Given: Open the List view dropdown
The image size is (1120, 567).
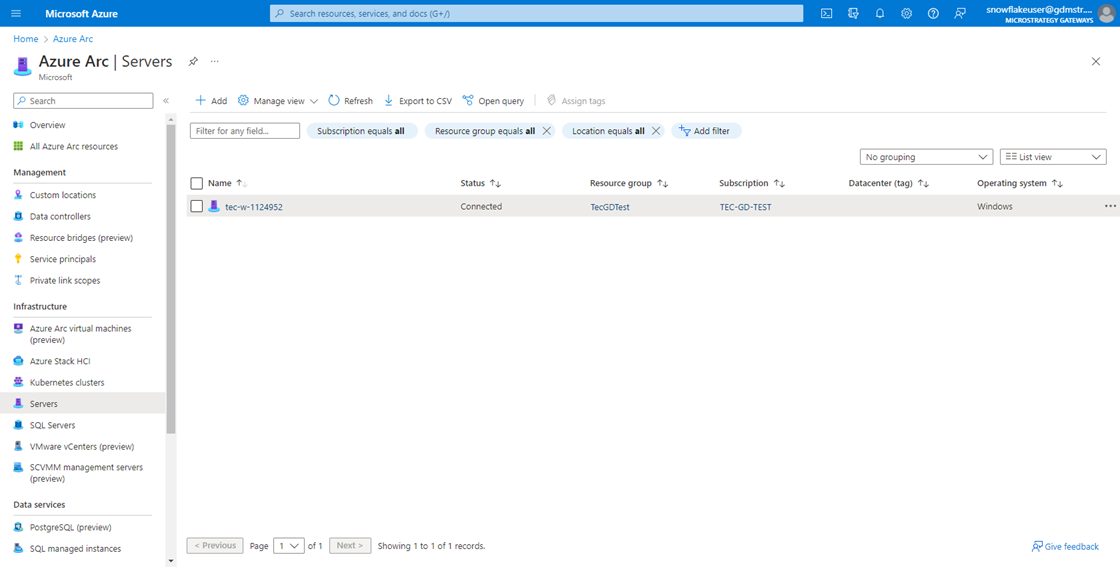Looking at the screenshot, I should pyautogui.click(x=1053, y=157).
